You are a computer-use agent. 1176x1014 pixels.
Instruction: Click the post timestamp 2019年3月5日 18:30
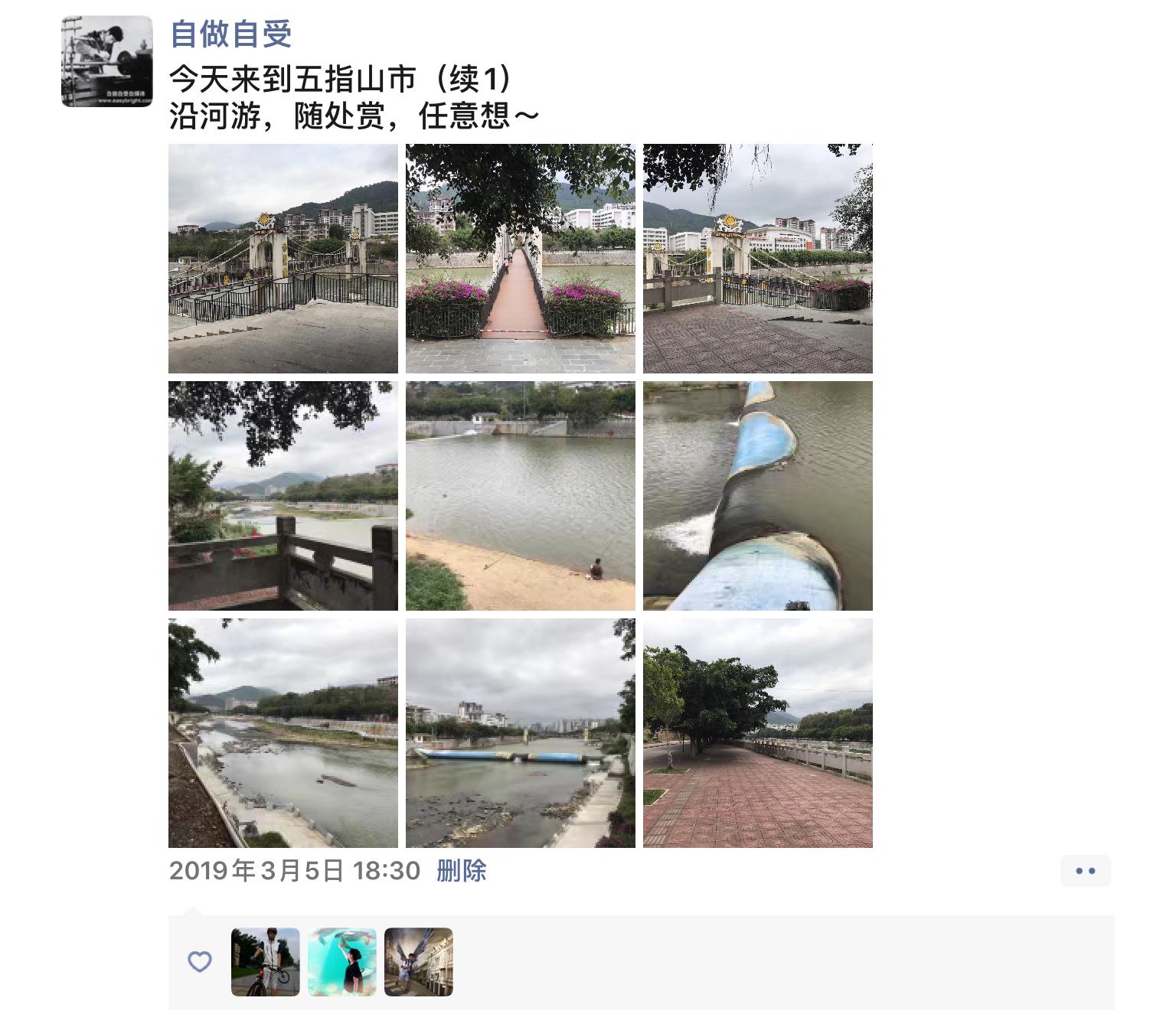click(x=295, y=871)
